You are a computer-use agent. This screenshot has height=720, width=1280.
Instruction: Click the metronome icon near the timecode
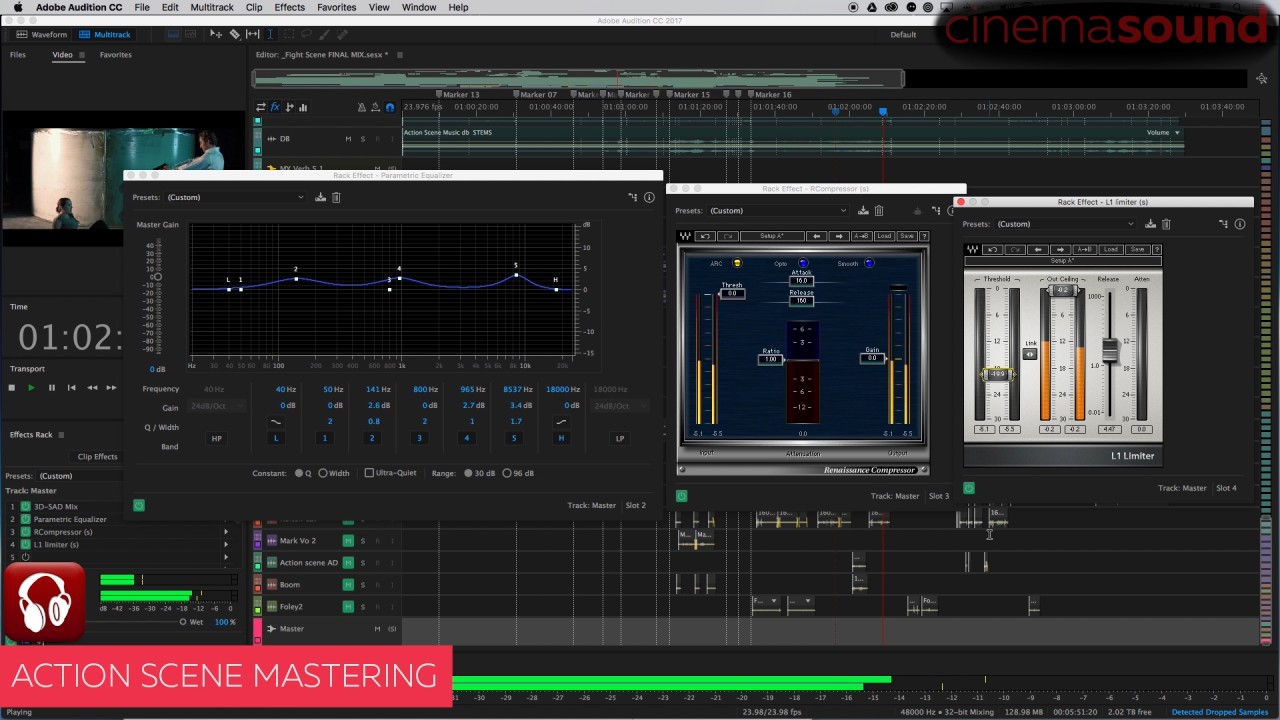362,107
